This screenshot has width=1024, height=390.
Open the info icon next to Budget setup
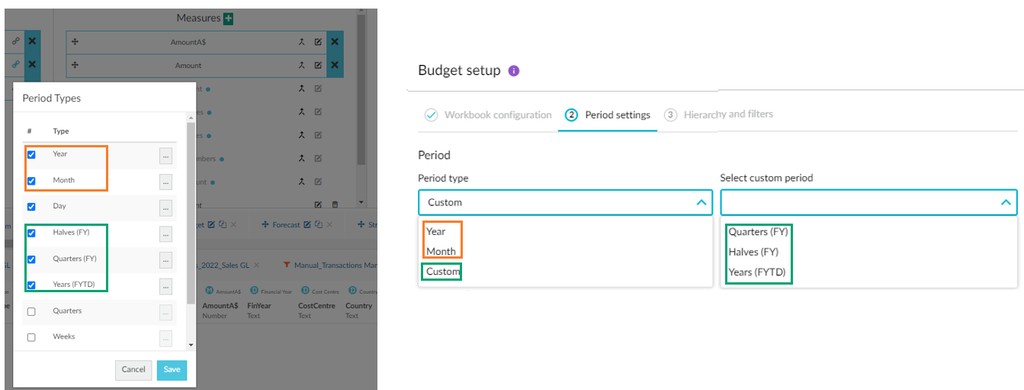[513, 71]
